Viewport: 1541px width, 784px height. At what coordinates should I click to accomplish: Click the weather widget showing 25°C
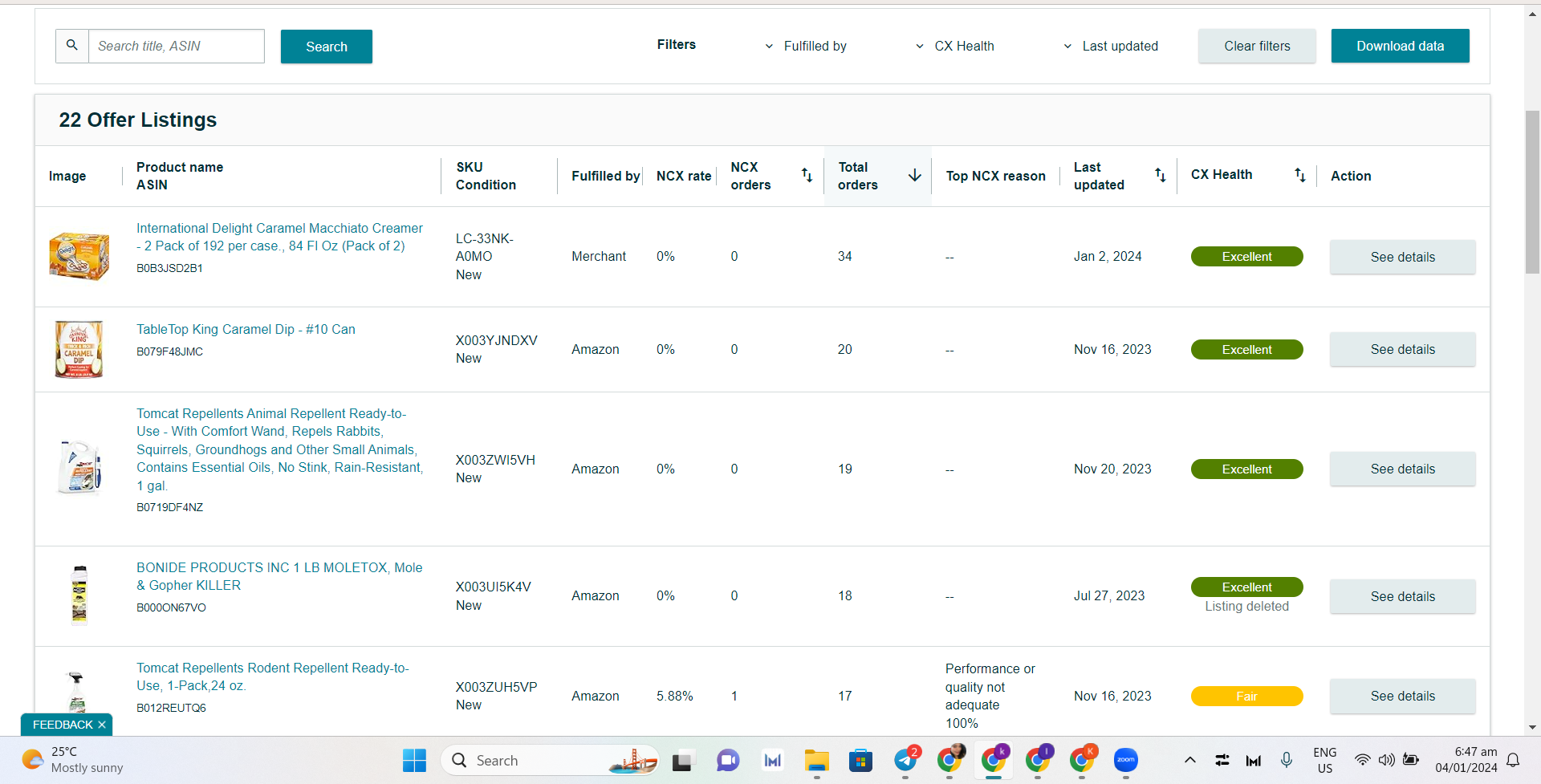[x=73, y=760]
